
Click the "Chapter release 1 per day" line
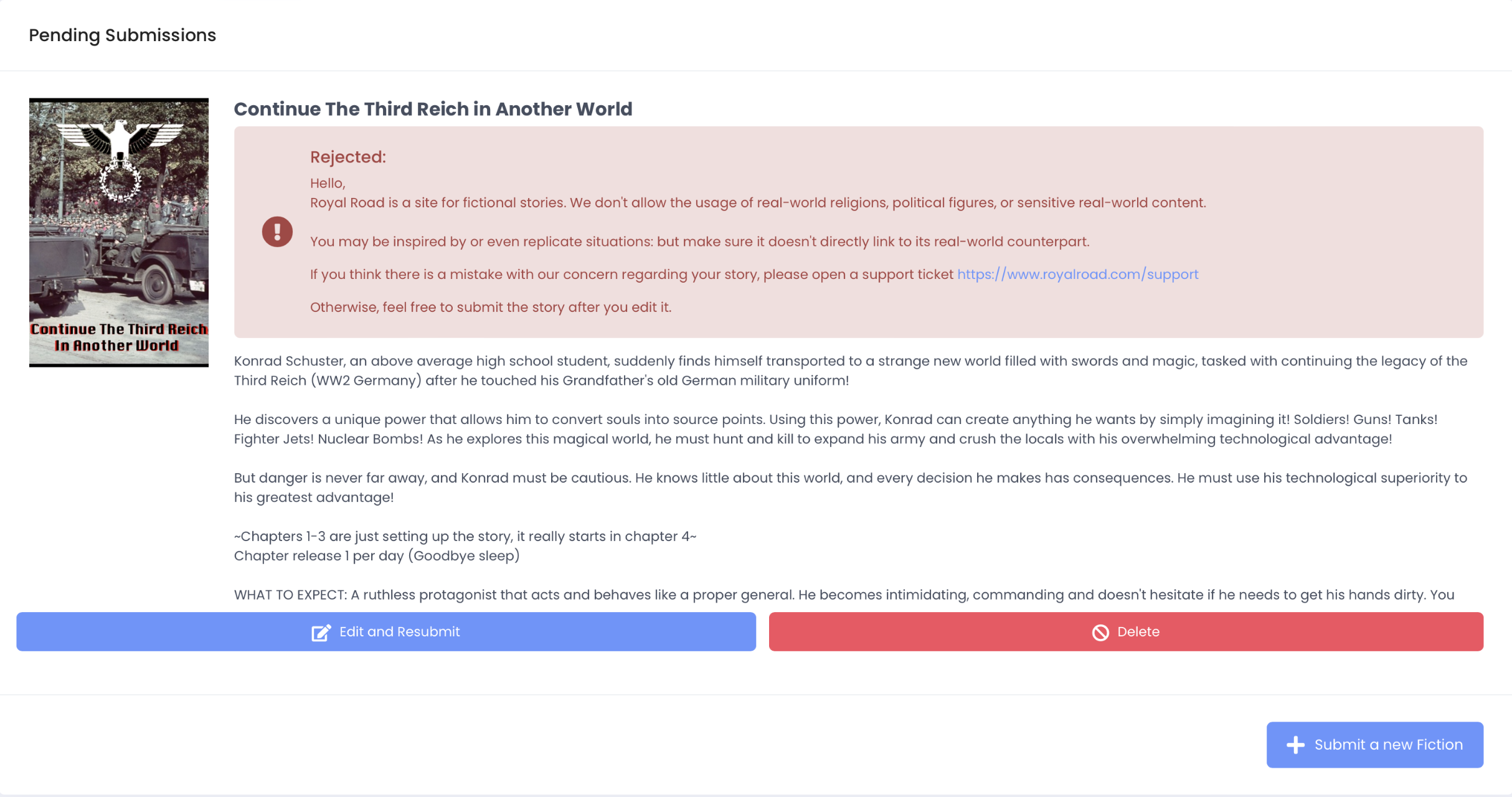tap(376, 556)
